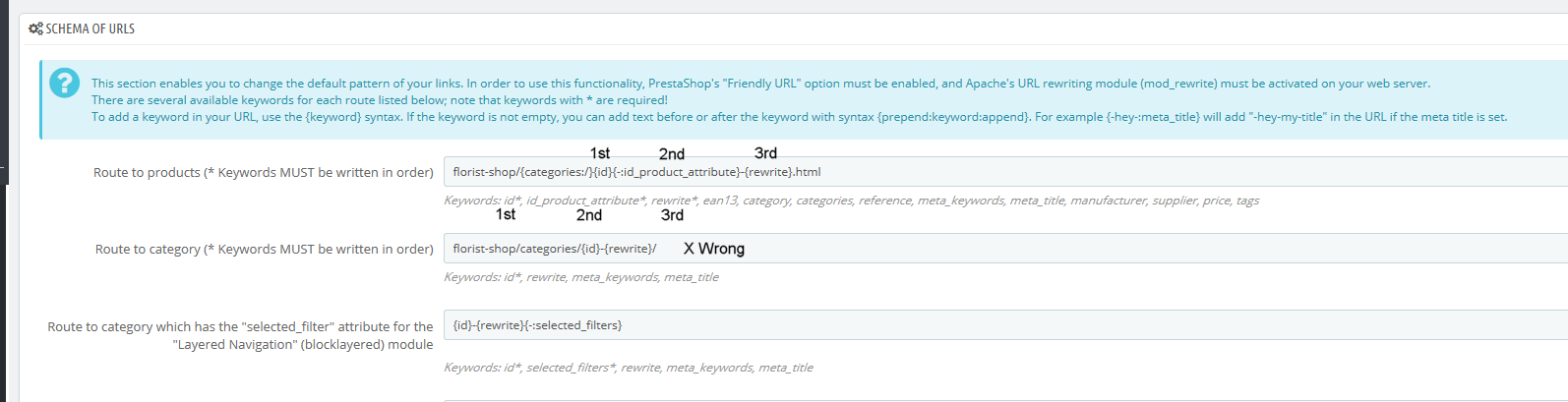Click the 2nd marker above category route
This screenshot has height=402, width=1568.
point(589,215)
